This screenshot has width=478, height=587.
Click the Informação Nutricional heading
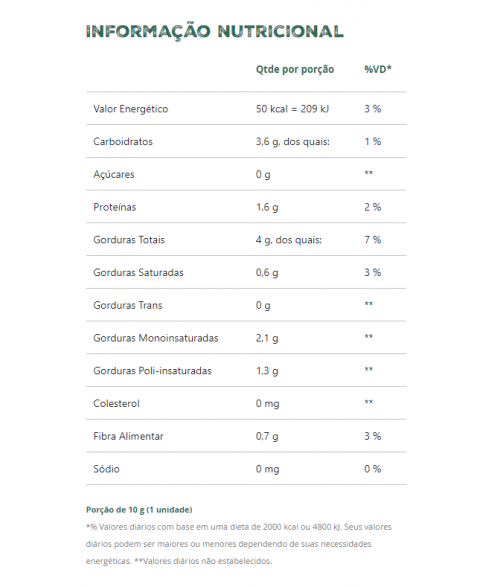coord(214,31)
